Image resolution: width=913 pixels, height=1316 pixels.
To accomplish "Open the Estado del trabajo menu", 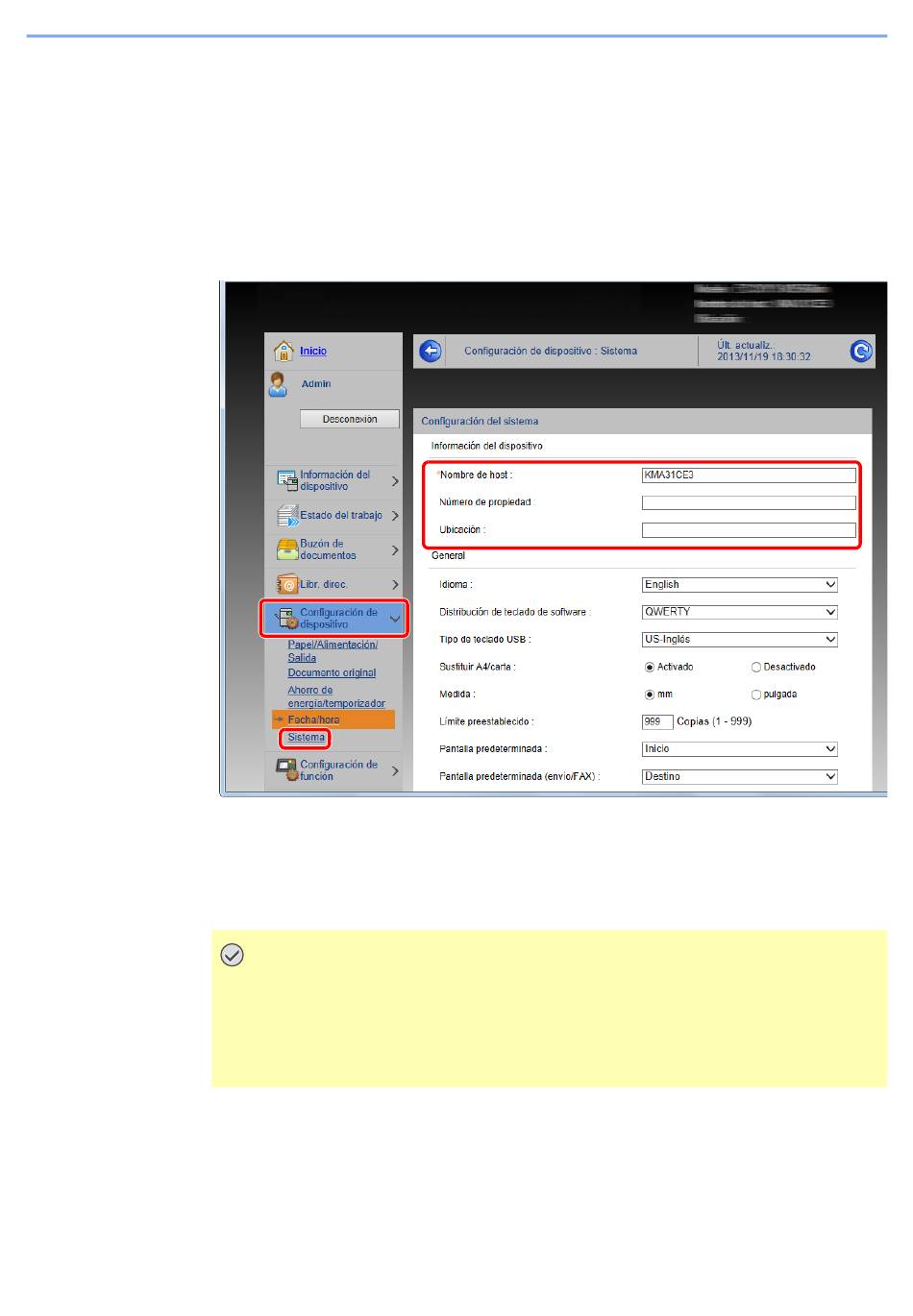I will pyautogui.click(x=341, y=516).
